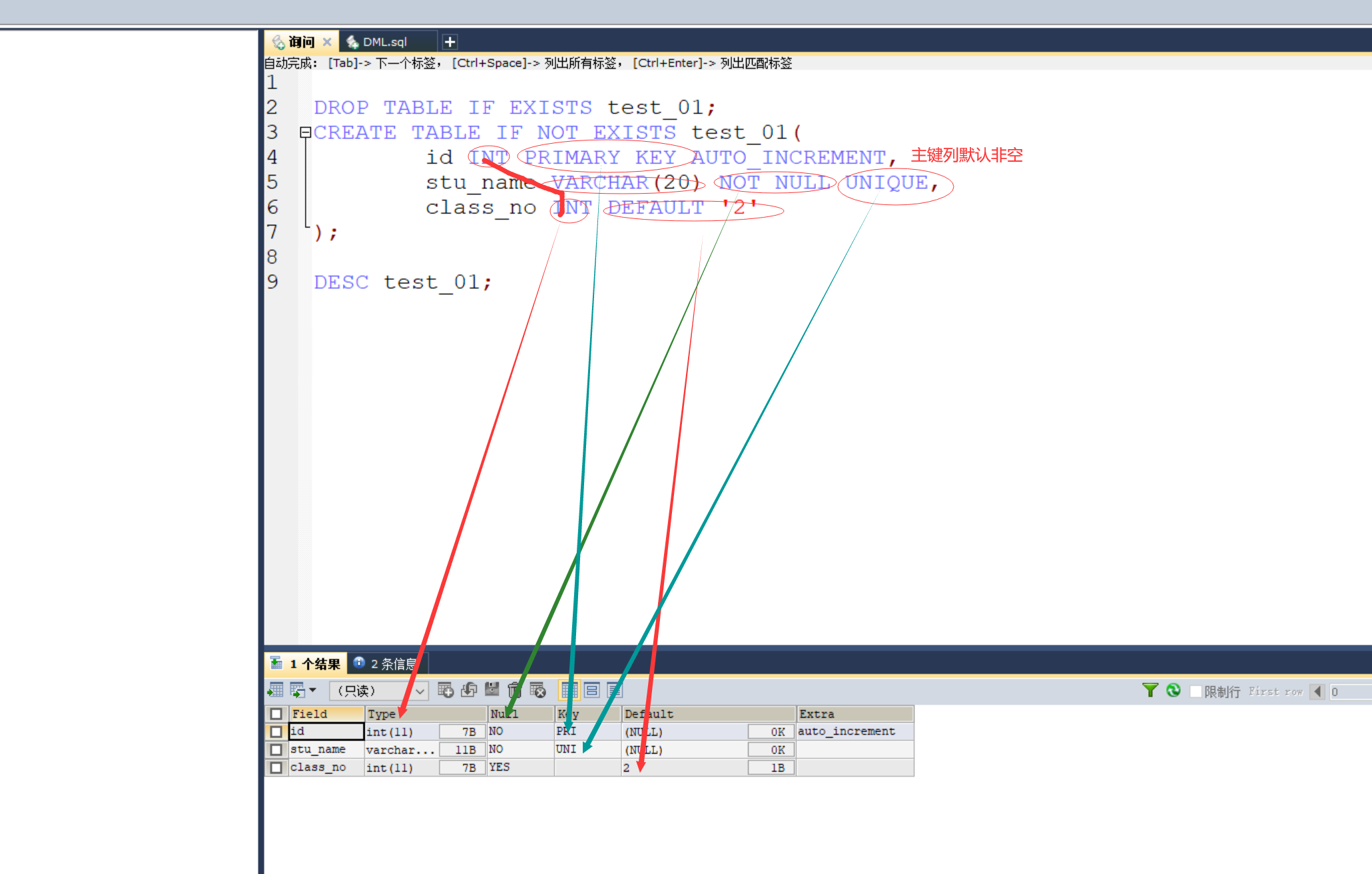
Task: Check the class_no row checkbox
Action: click(x=276, y=767)
